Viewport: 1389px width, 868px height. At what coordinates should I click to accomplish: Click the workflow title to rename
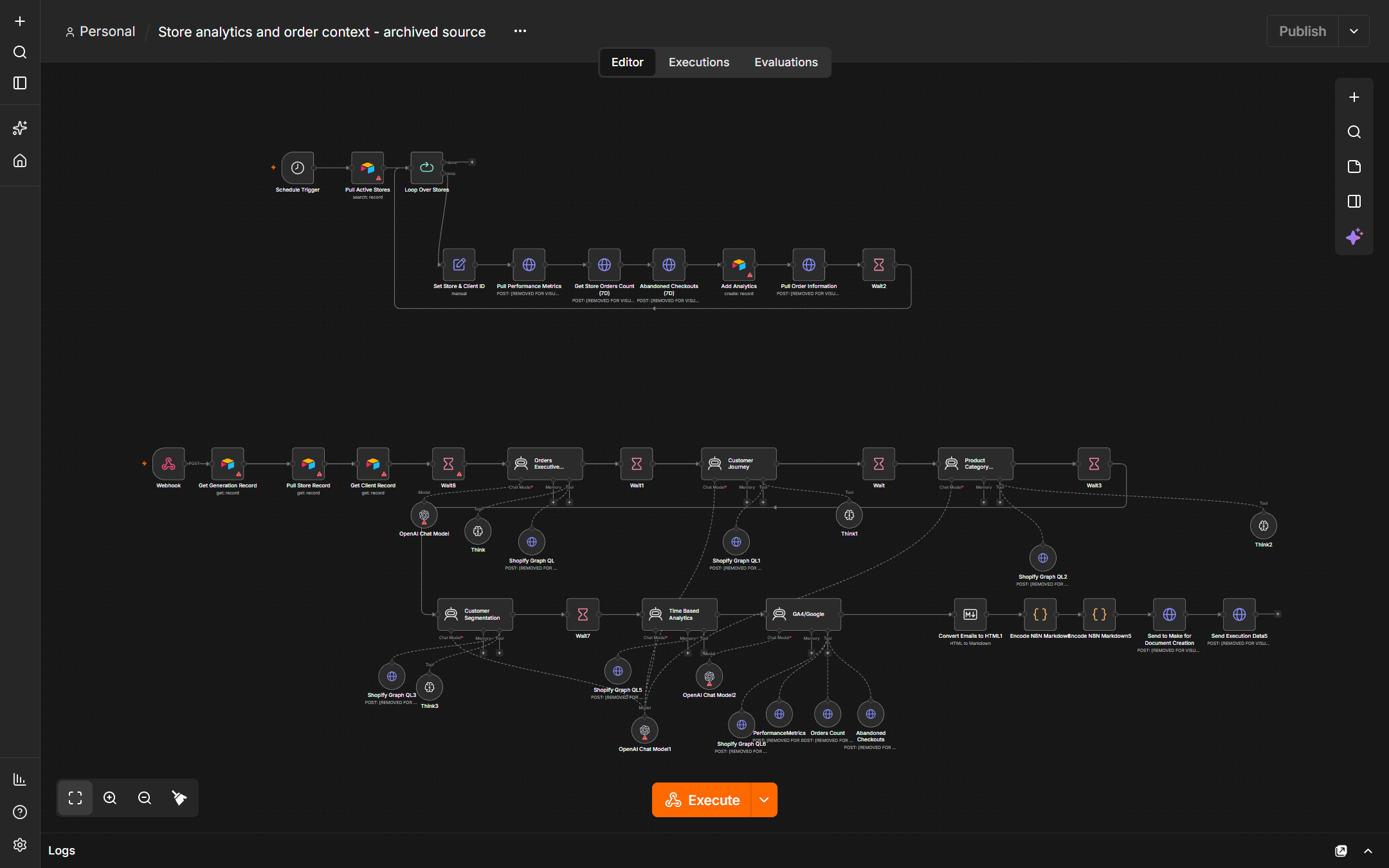tap(322, 32)
